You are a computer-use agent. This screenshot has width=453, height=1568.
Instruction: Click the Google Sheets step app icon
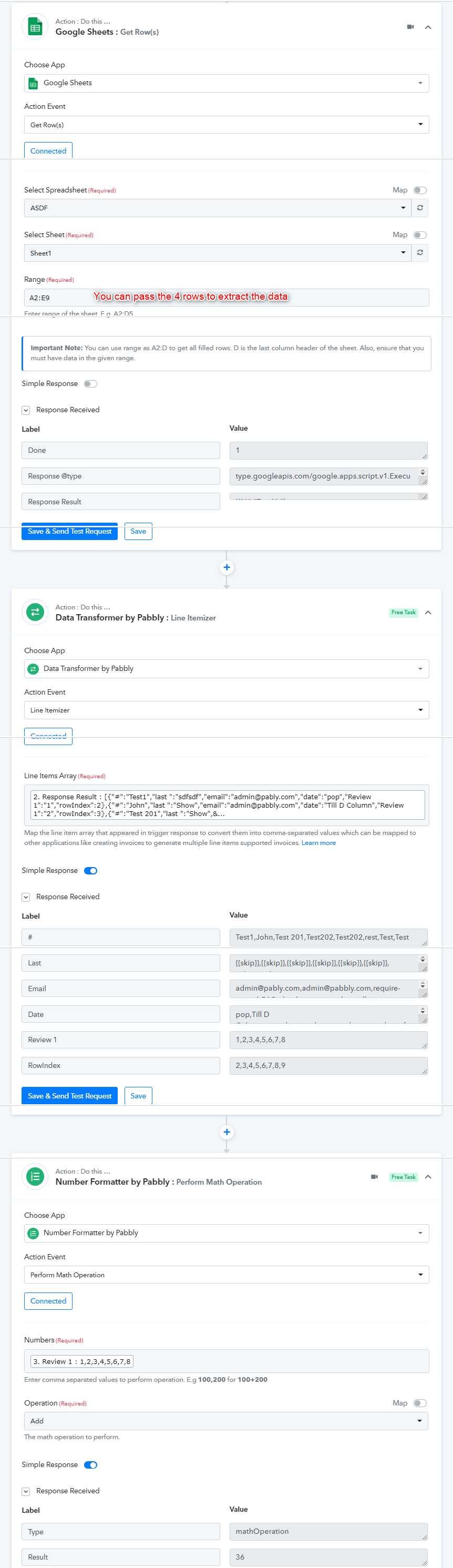point(35,27)
